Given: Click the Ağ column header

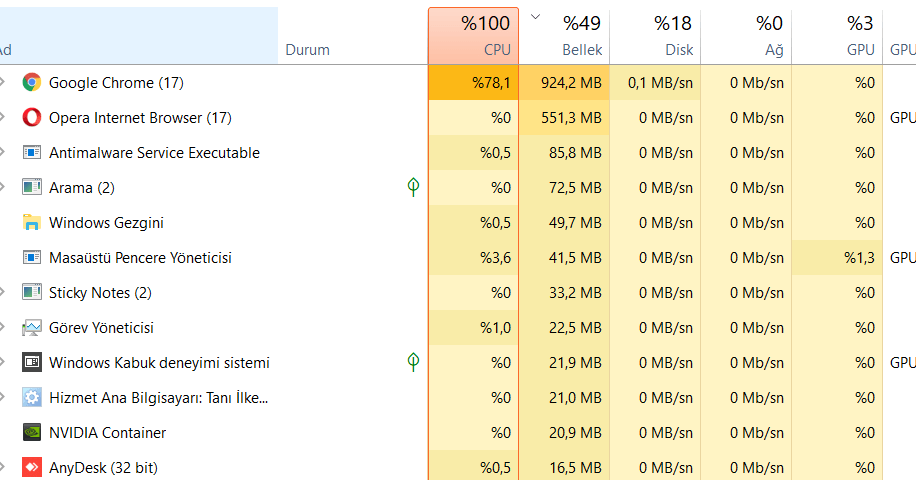Looking at the screenshot, I should (x=747, y=36).
